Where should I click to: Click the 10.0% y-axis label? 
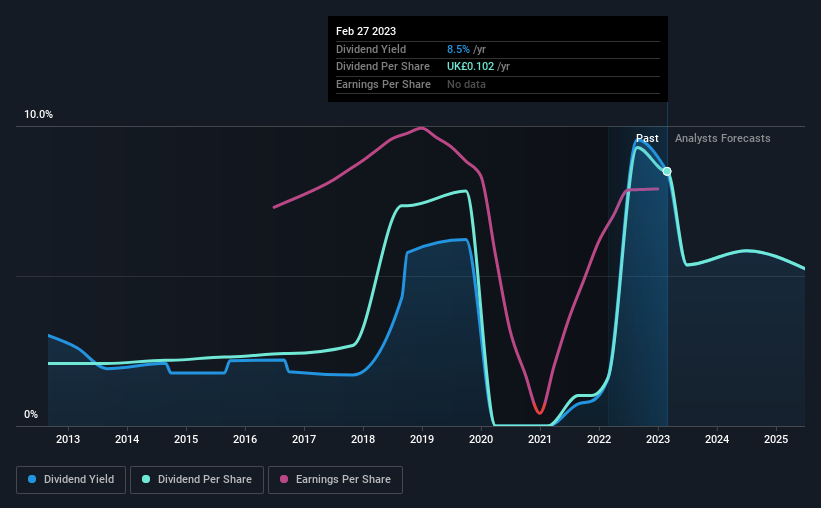[39, 115]
